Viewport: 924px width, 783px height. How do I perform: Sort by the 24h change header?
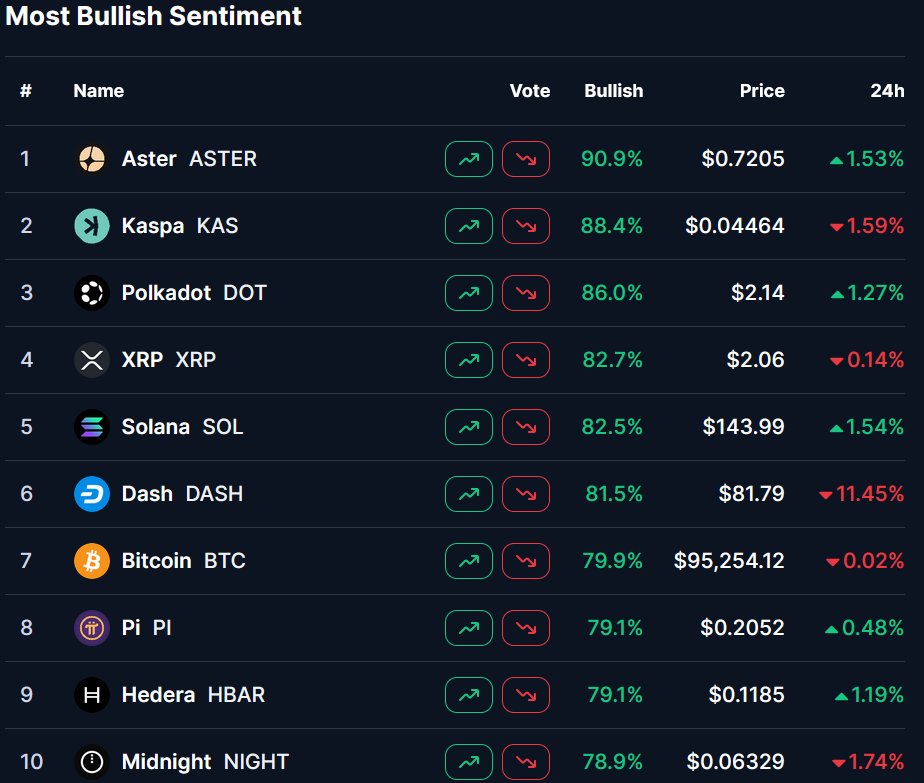[x=886, y=91]
